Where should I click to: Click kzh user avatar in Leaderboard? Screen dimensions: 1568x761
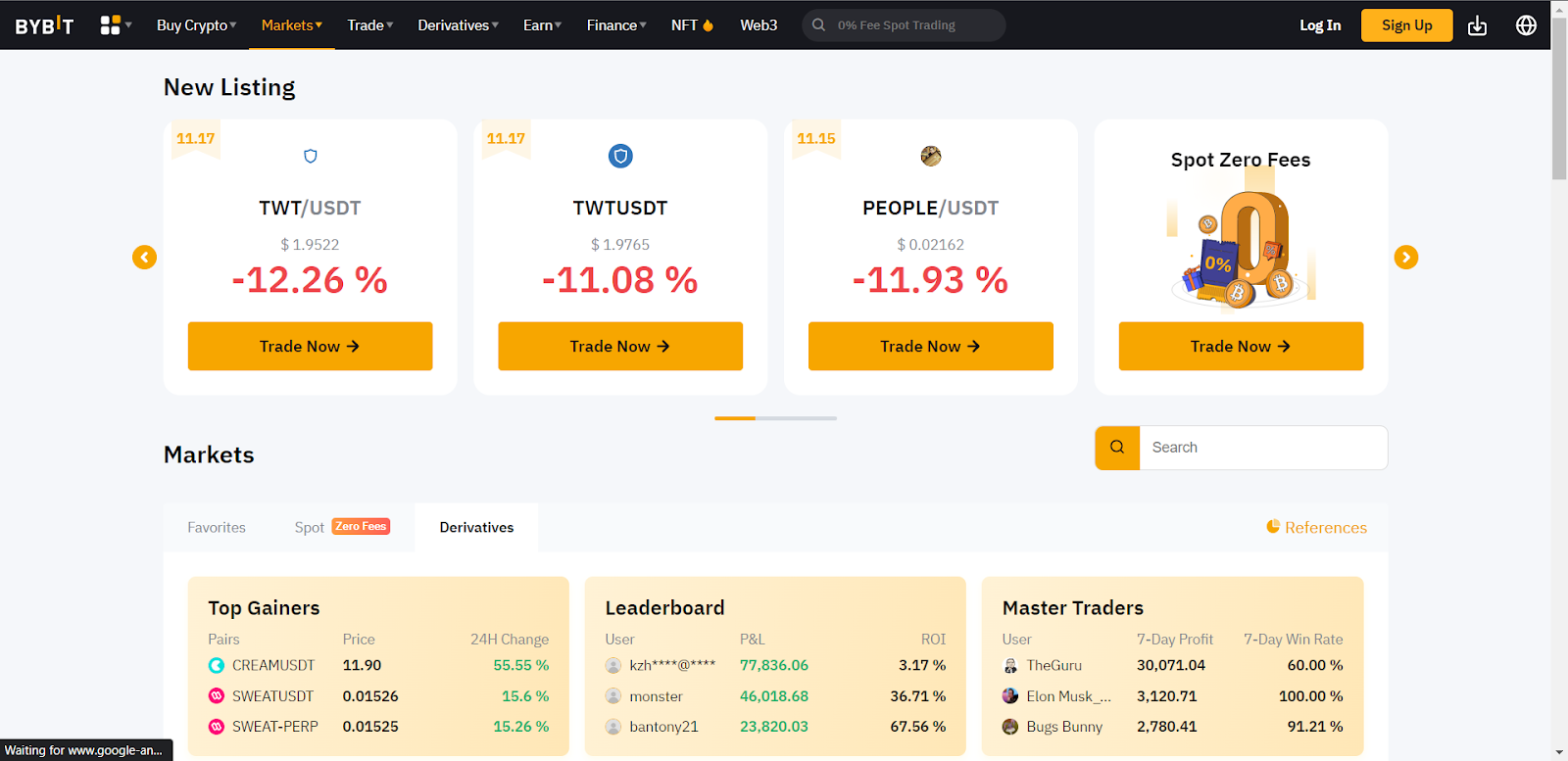613,666
